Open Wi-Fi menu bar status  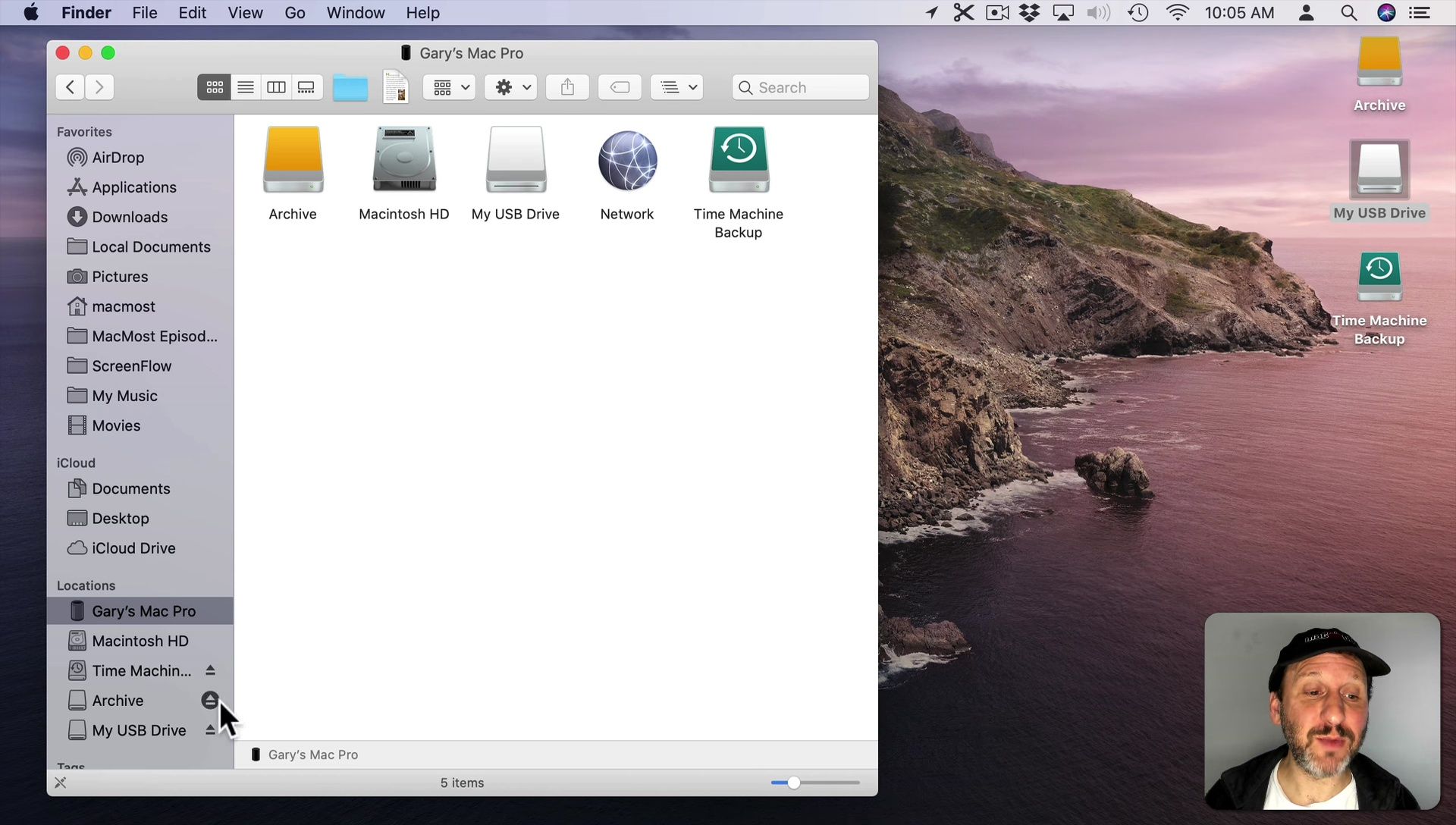(1178, 13)
